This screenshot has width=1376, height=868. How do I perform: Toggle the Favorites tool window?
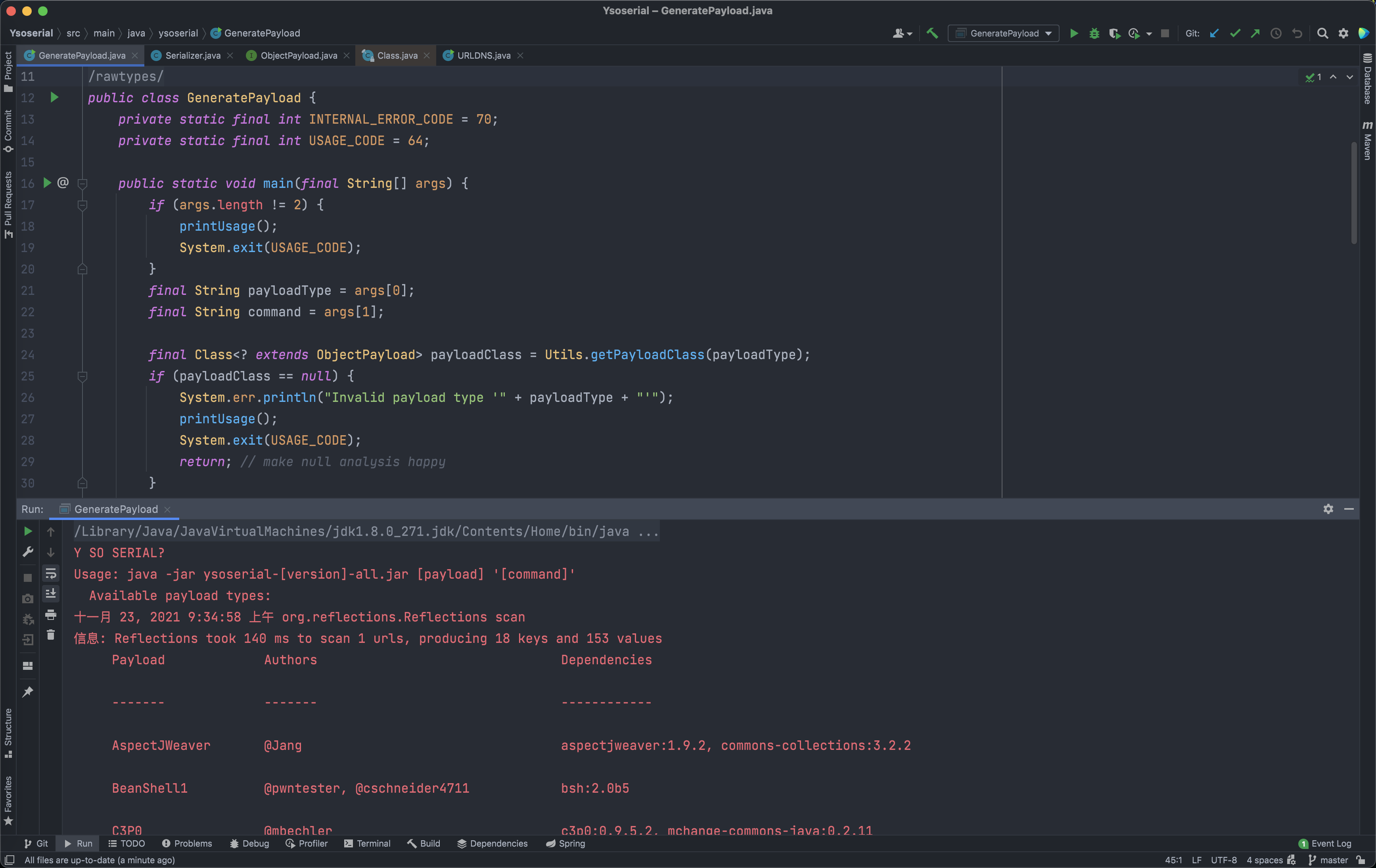[8, 800]
